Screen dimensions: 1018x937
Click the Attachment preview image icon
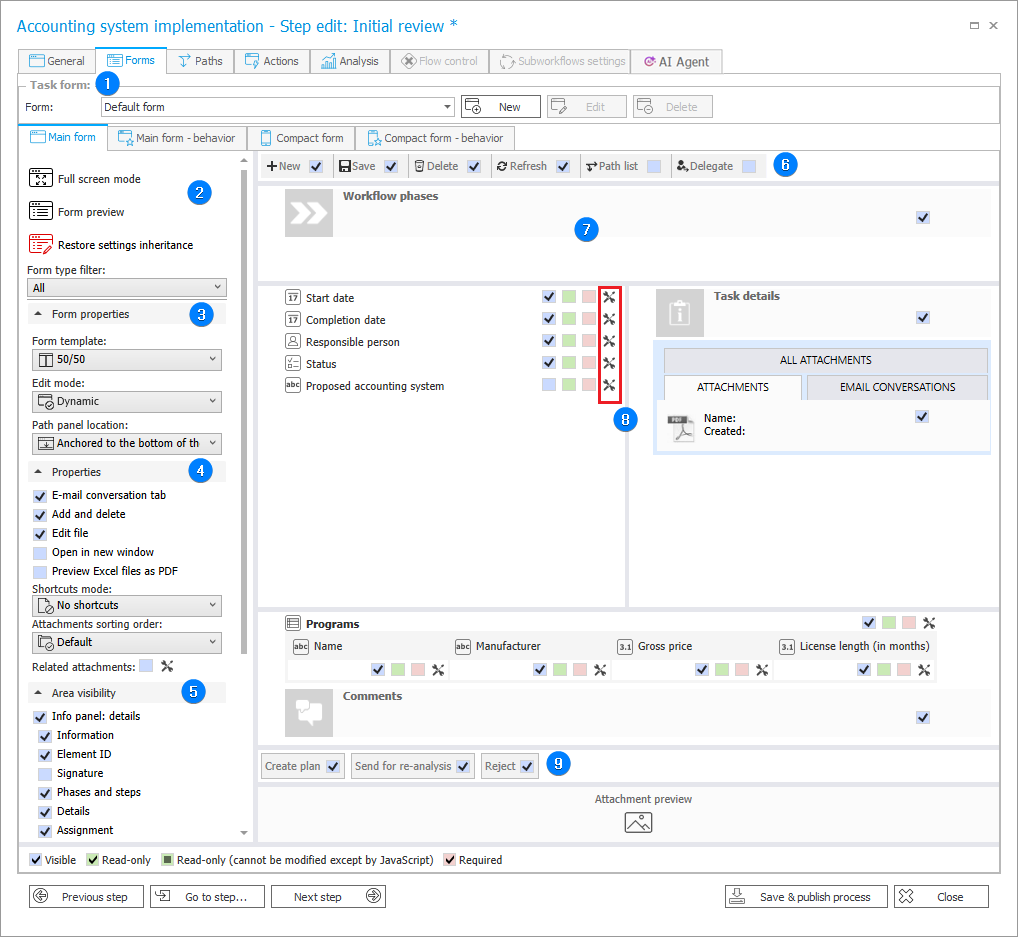coord(638,823)
